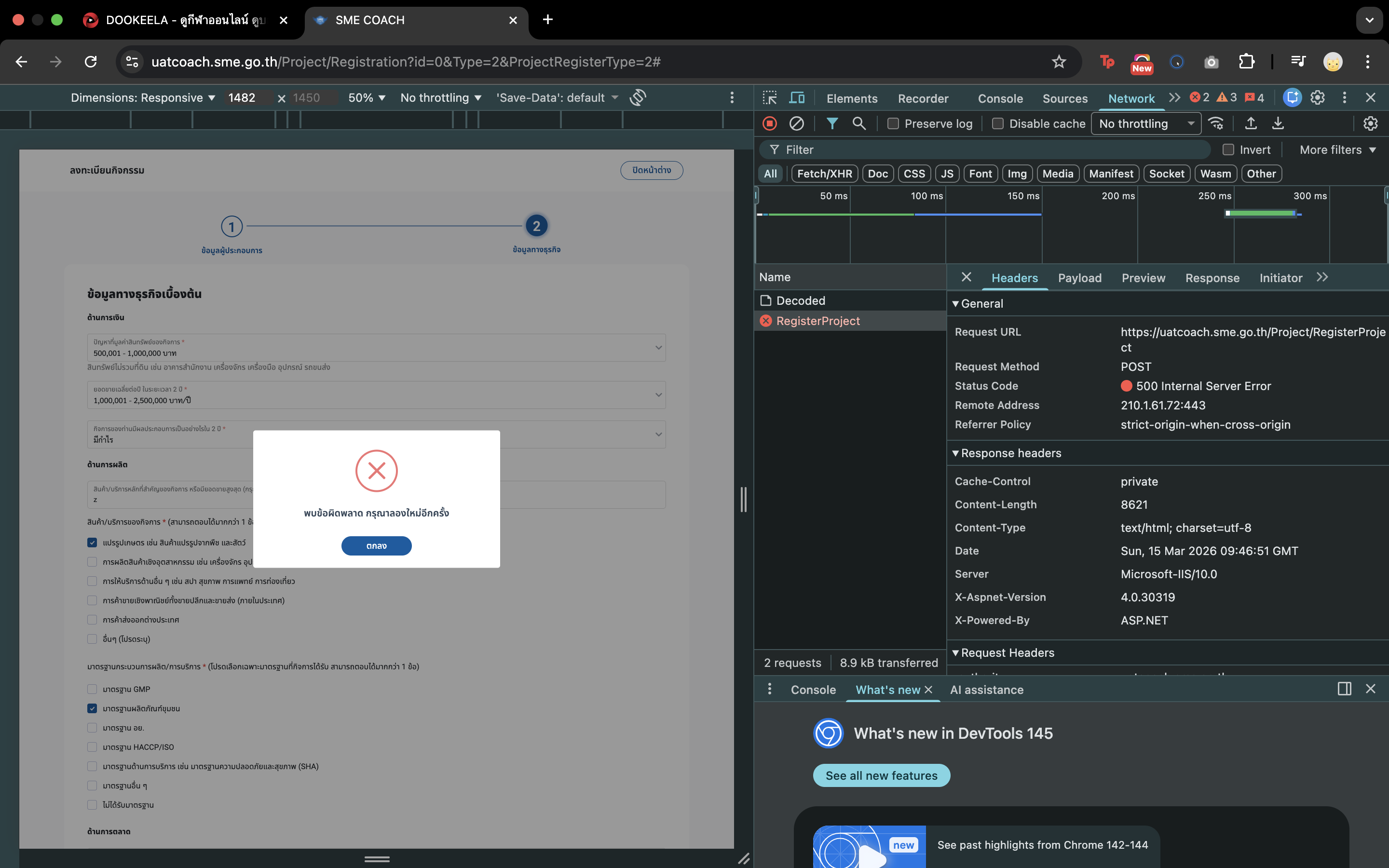Click the inspect element picker icon
Screen dimensions: 1389x868
click(x=770, y=97)
